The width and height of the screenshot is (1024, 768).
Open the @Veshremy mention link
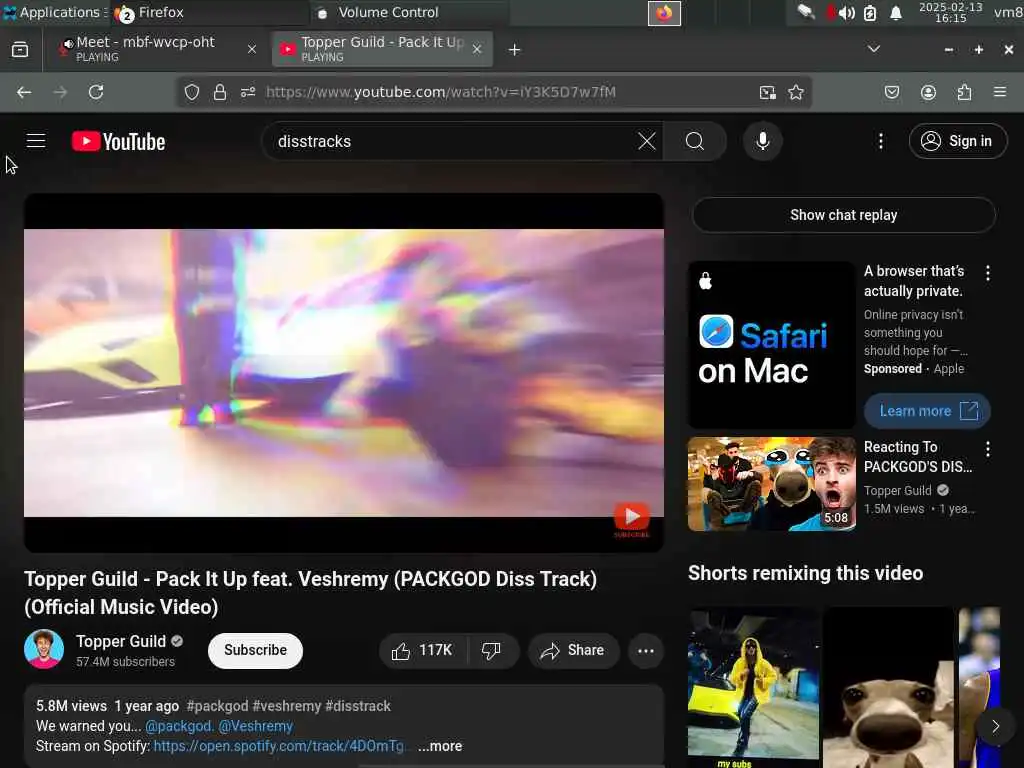[x=255, y=726]
